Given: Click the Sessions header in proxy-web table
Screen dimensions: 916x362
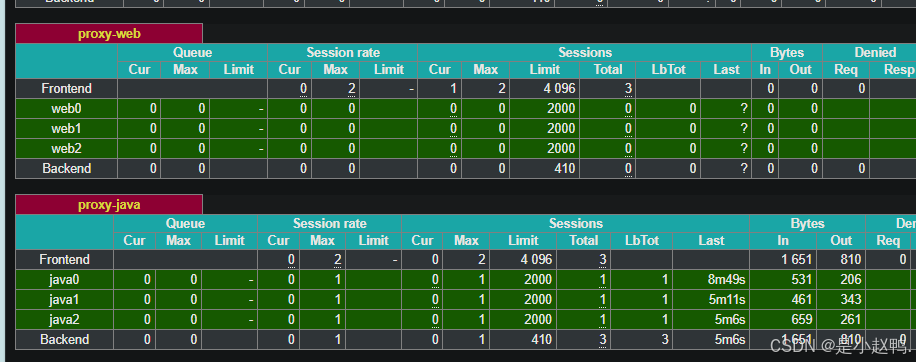Looking at the screenshot, I should 585,53.
